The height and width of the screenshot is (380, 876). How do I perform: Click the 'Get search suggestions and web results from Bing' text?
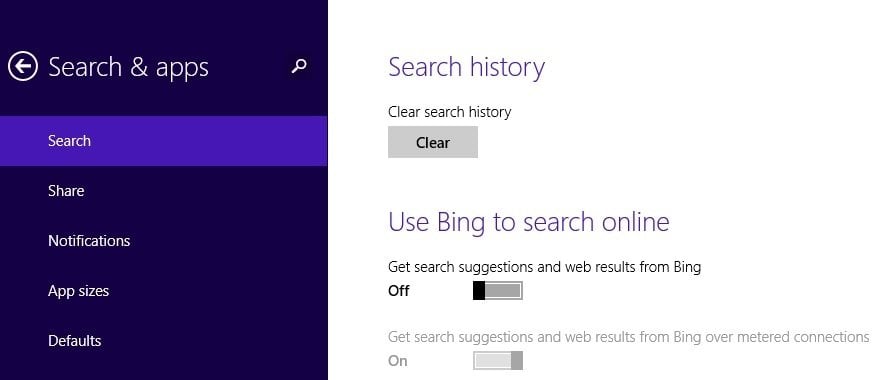[545, 267]
